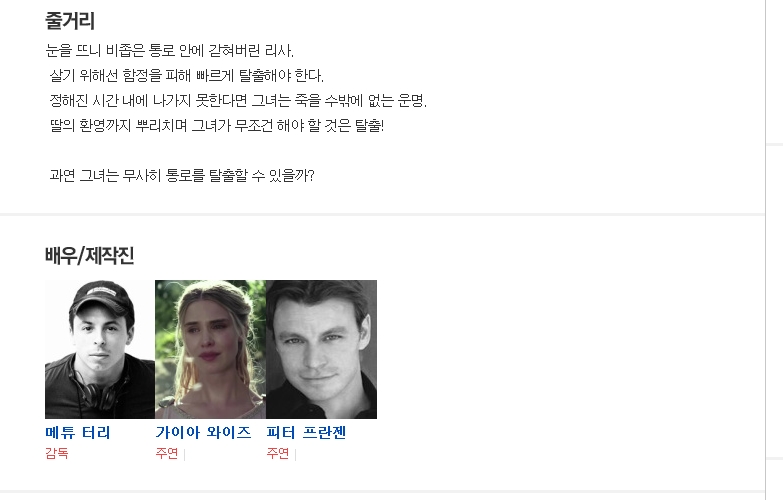The height and width of the screenshot is (500, 783).
Task: Click the 줄거리 section heading
Action: (69, 20)
